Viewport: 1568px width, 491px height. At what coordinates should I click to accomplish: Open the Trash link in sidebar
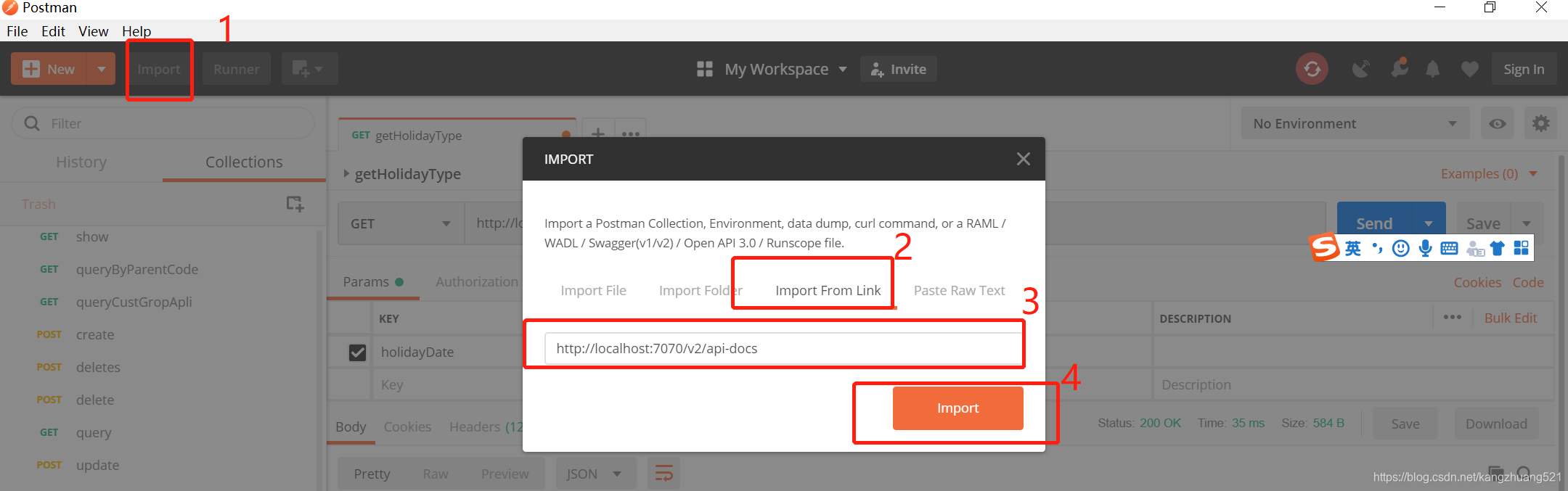(38, 204)
